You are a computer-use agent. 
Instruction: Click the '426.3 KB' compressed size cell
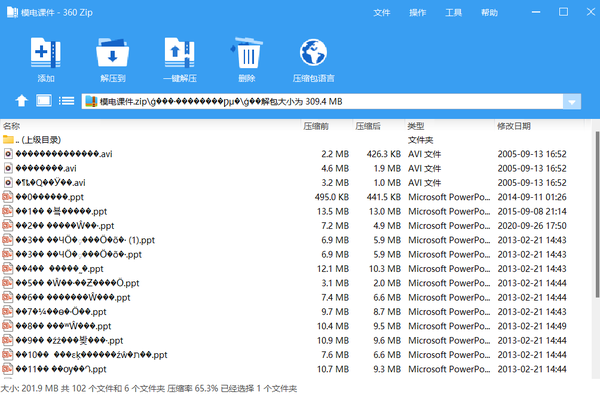click(x=383, y=154)
